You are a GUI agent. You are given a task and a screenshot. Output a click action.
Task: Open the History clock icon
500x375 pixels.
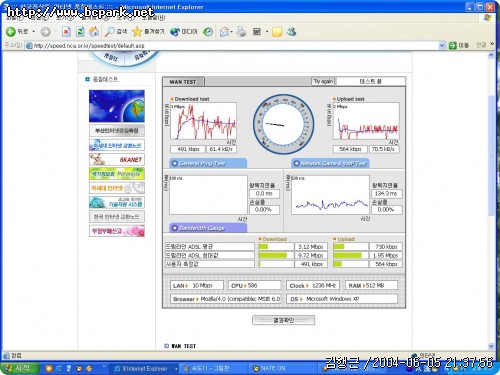208,32
